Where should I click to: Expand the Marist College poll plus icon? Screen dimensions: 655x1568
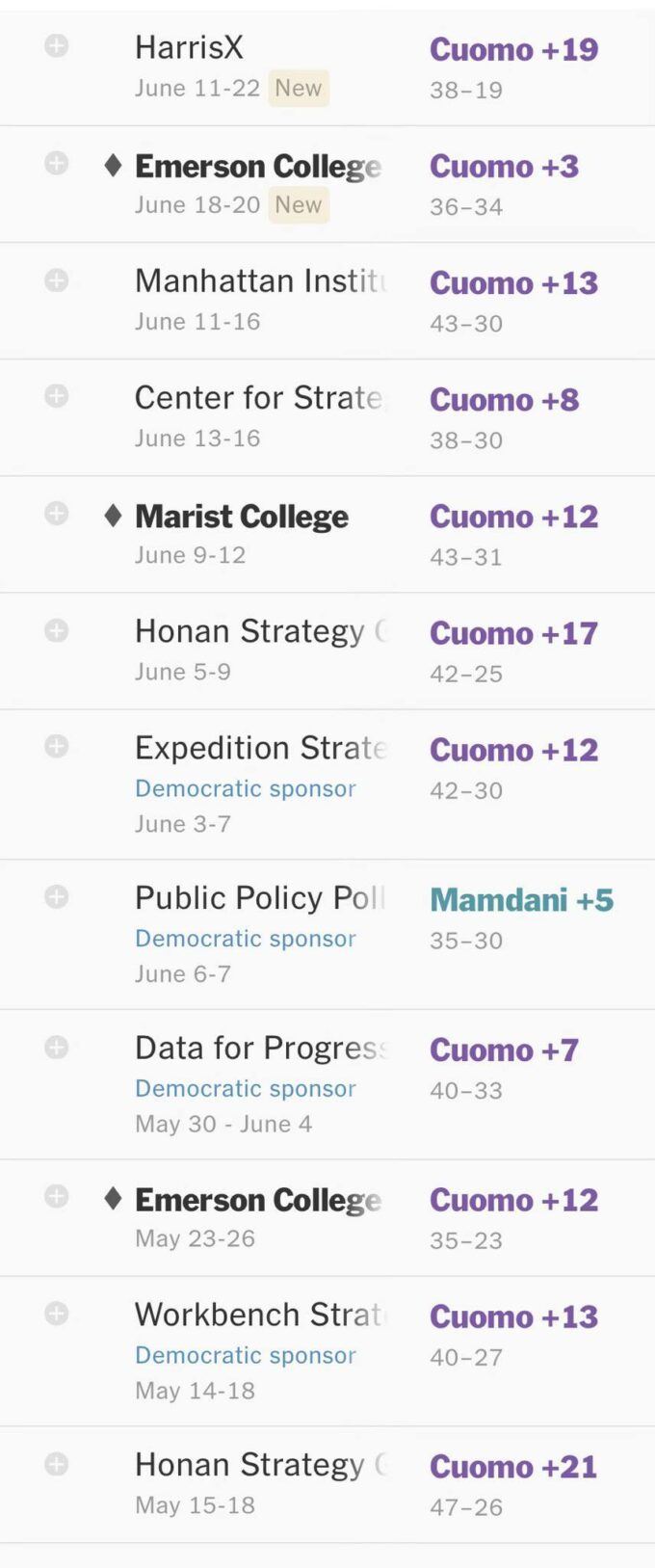point(57,513)
